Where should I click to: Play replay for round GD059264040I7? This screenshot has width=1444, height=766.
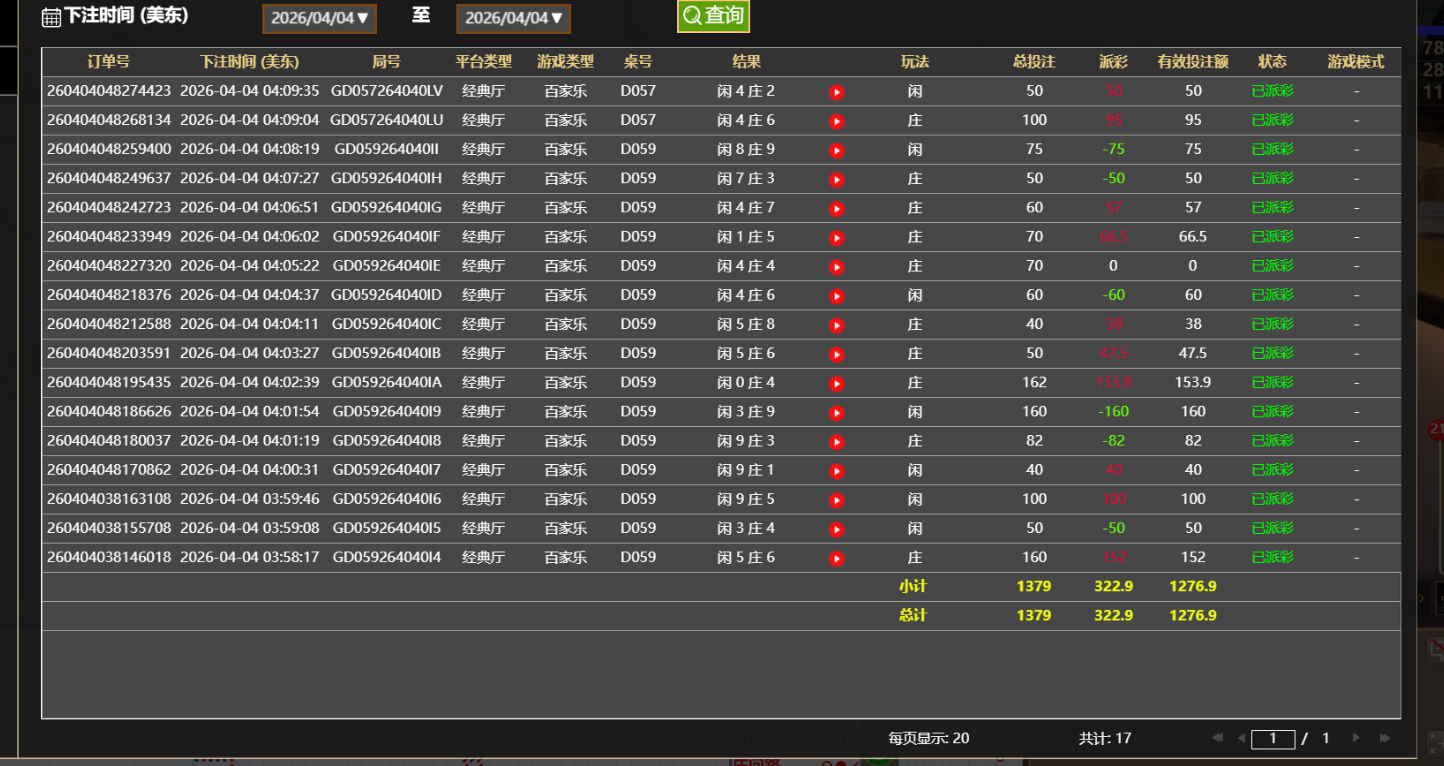[x=837, y=471]
